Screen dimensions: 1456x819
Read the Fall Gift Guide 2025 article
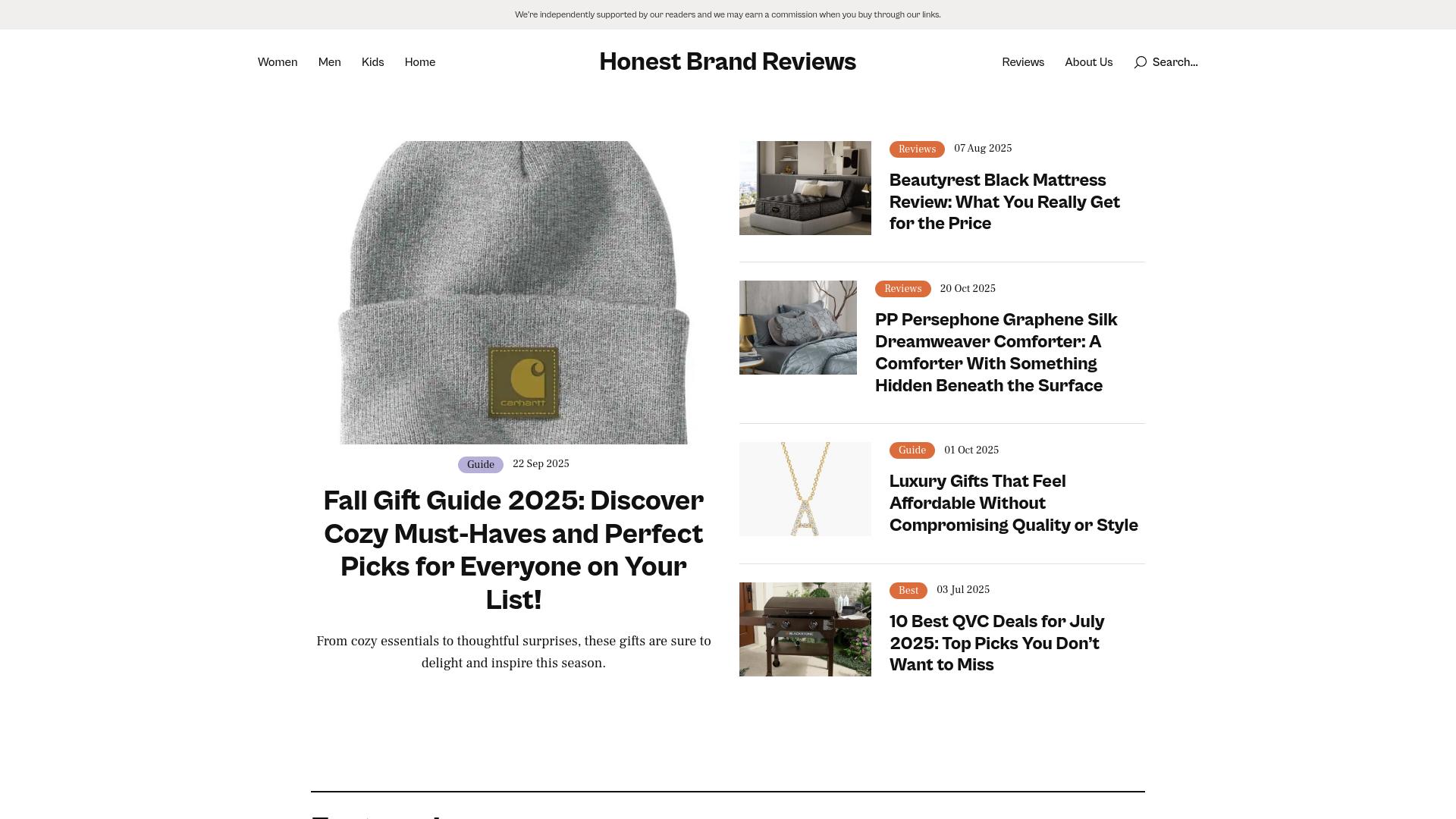[x=513, y=550]
